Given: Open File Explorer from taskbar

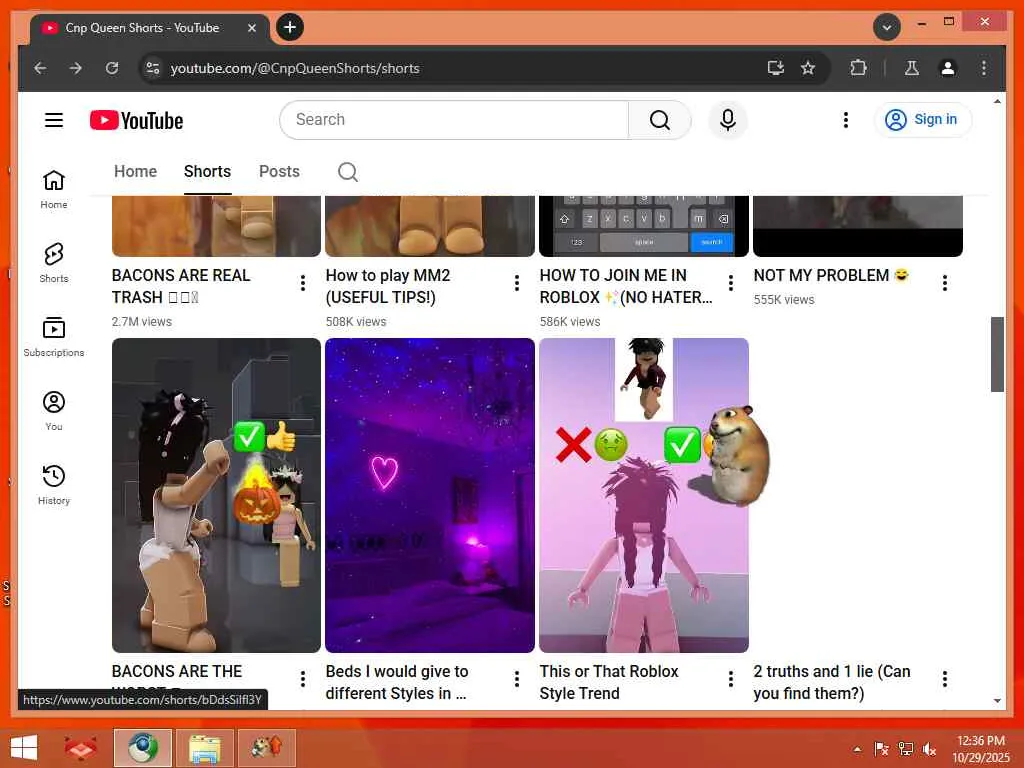Looking at the screenshot, I should tap(204, 747).
